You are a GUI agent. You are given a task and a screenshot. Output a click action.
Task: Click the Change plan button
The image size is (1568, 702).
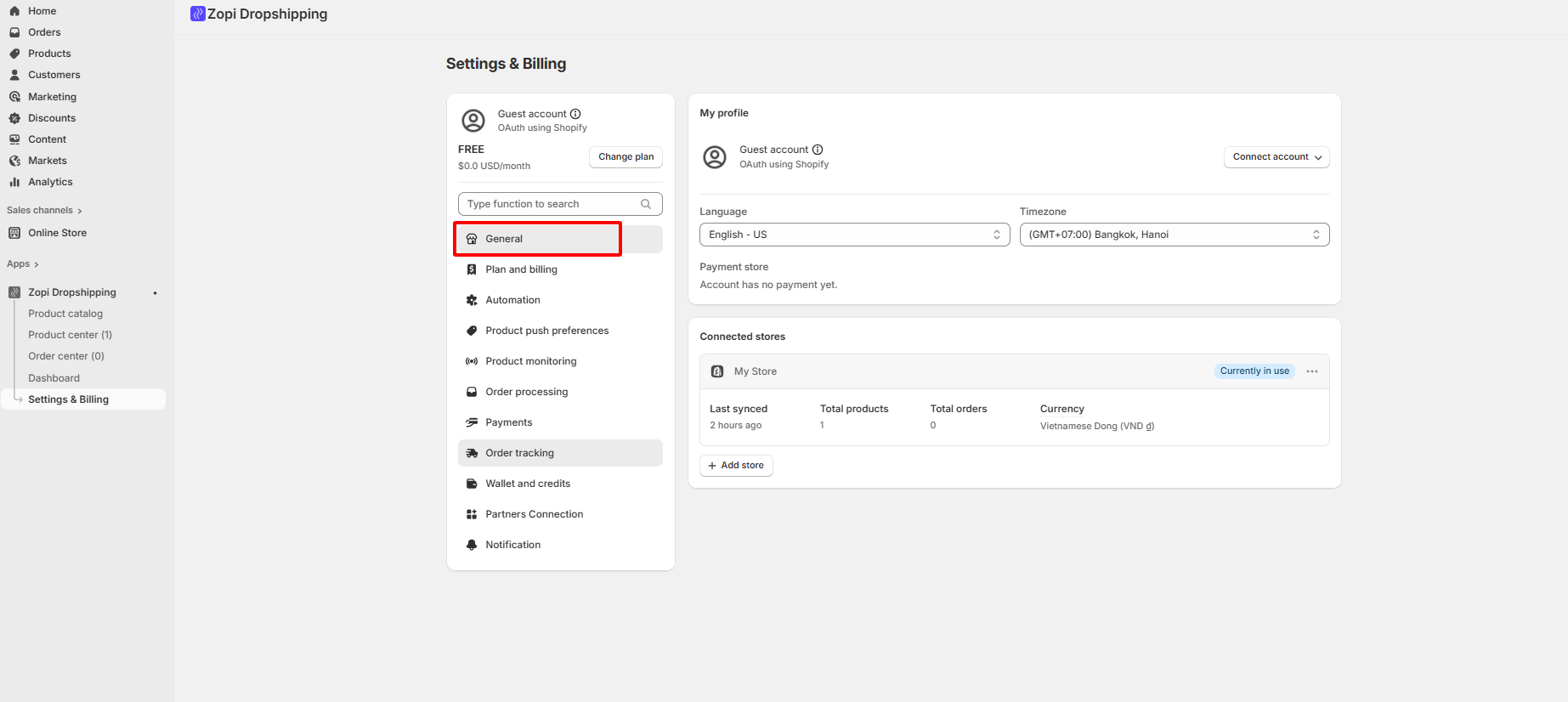626,157
